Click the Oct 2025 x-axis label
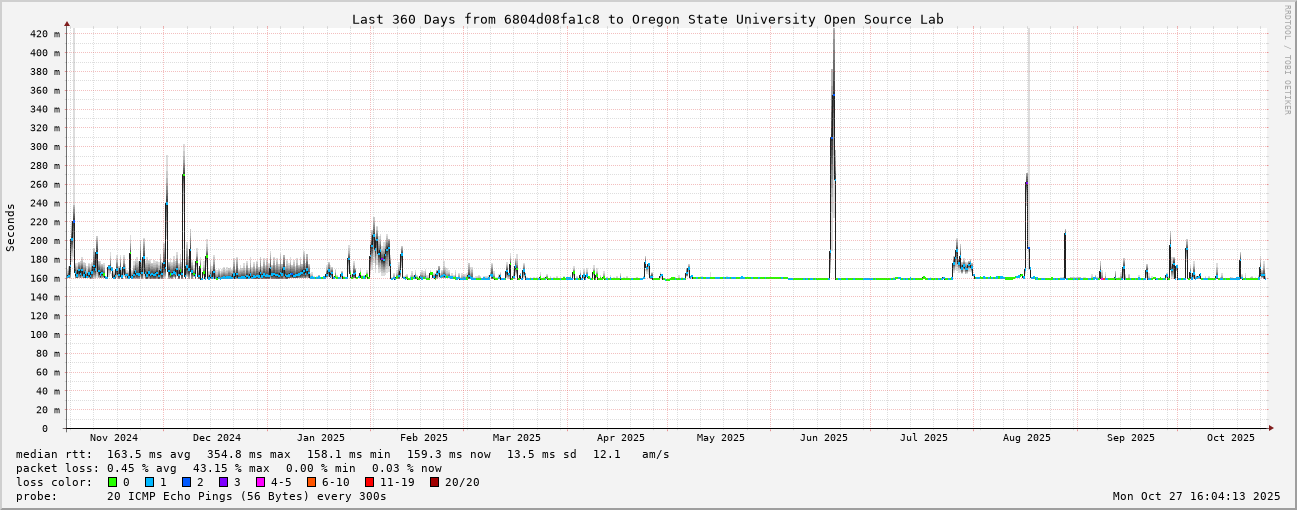Image resolution: width=1297 pixels, height=510 pixels. pyautogui.click(x=1230, y=438)
